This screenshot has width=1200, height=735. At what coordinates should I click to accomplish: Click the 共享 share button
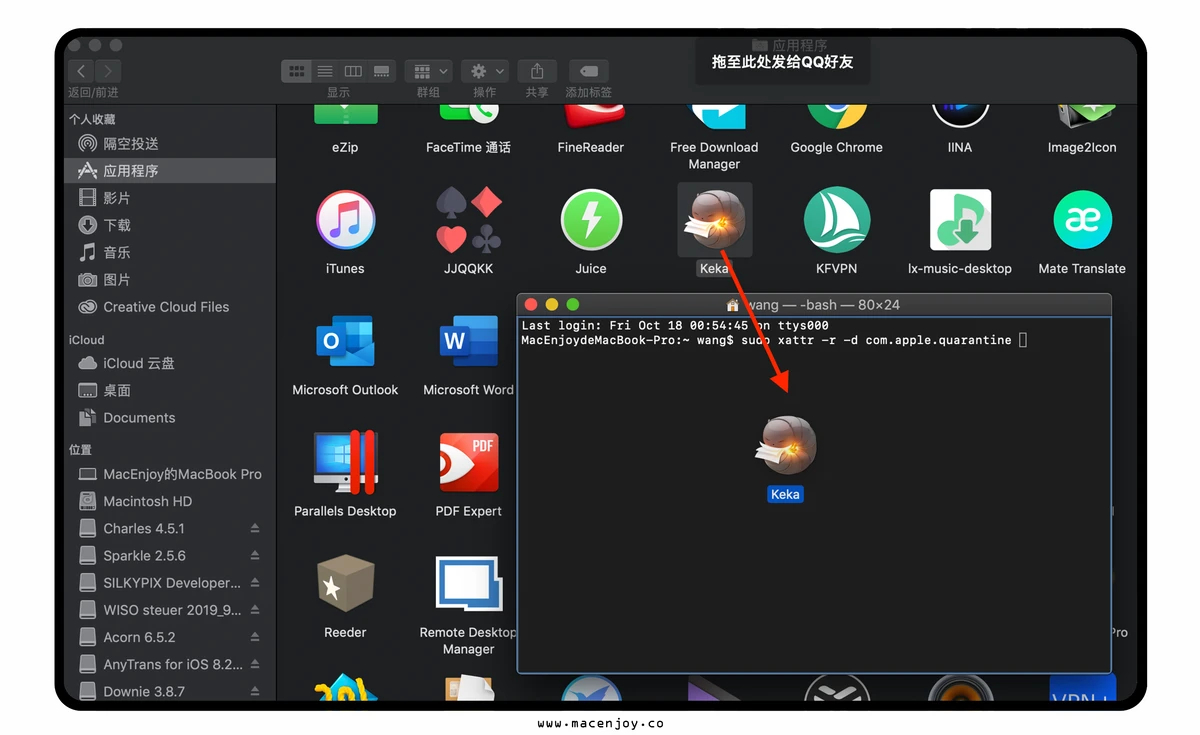(537, 71)
